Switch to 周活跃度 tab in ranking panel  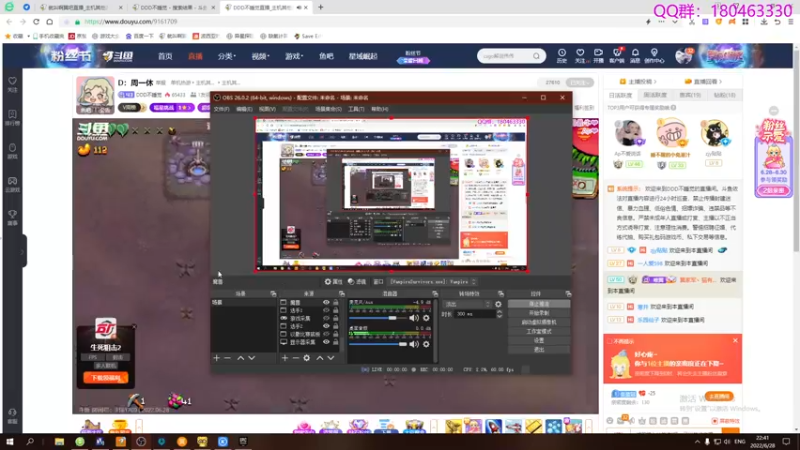click(x=655, y=95)
